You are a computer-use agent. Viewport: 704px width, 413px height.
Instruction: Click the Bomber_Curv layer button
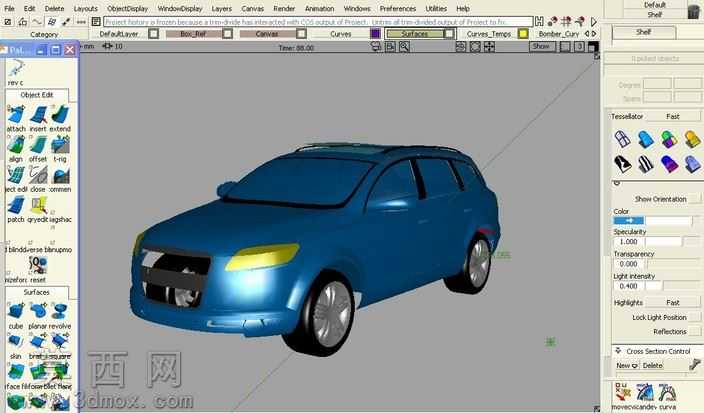[559, 34]
